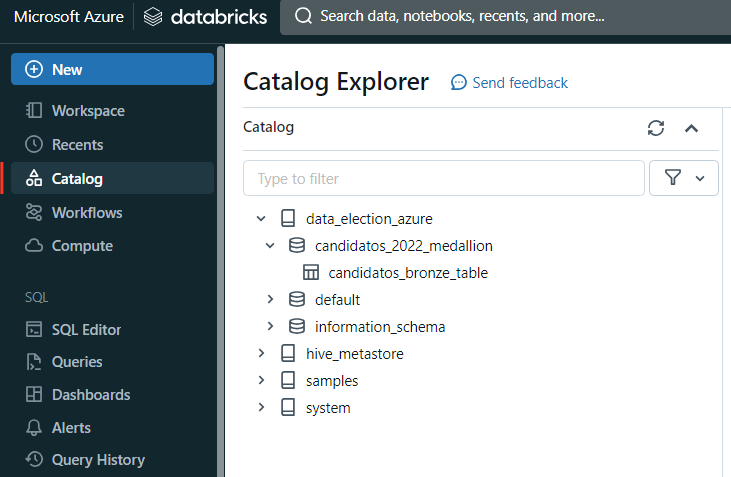
Task: Collapse the Catalog panel with chevron
Action: coord(691,128)
